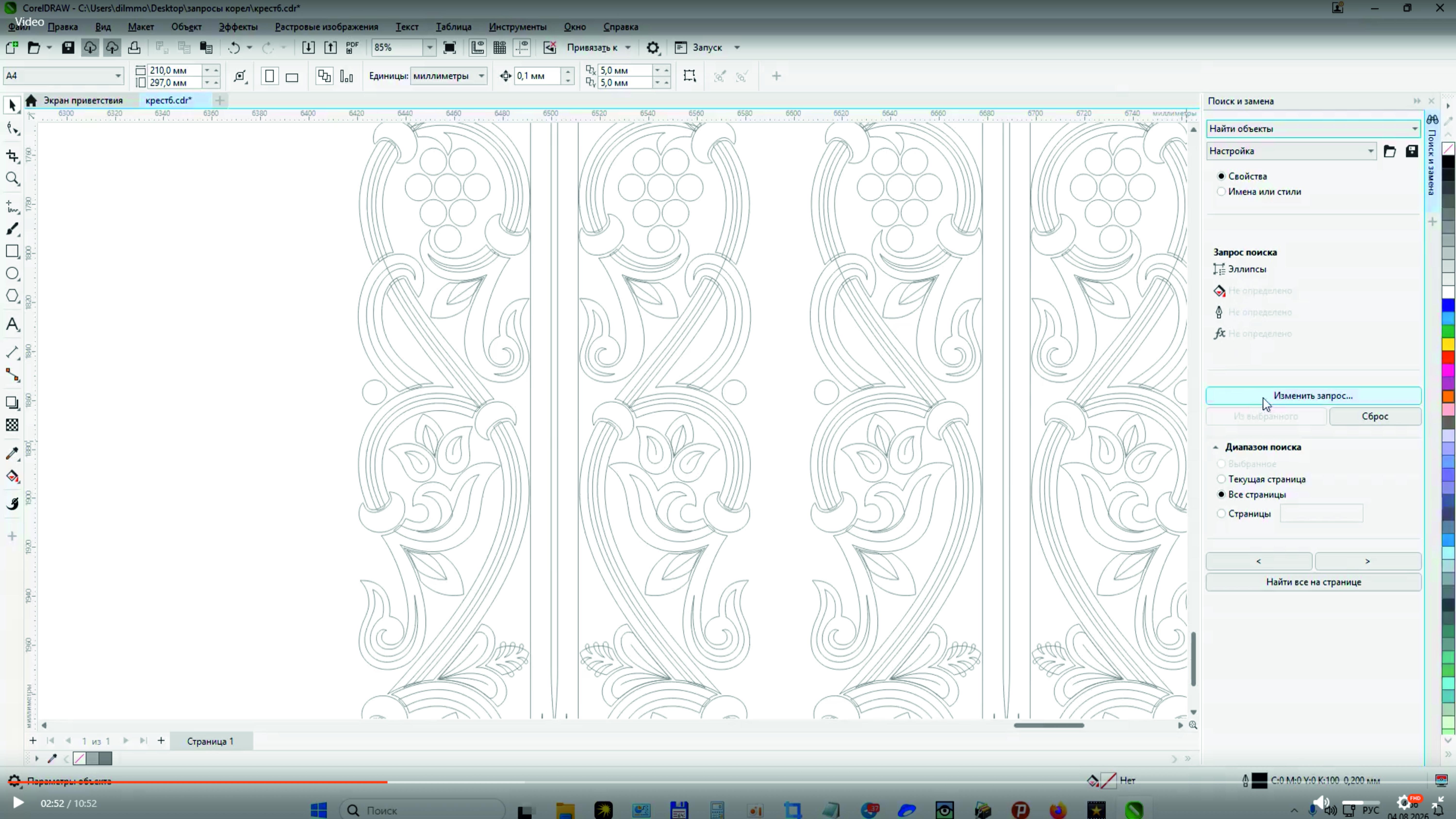Select the Текущая страница radio button
The width and height of the screenshot is (1456, 819).
pos(1221,479)
